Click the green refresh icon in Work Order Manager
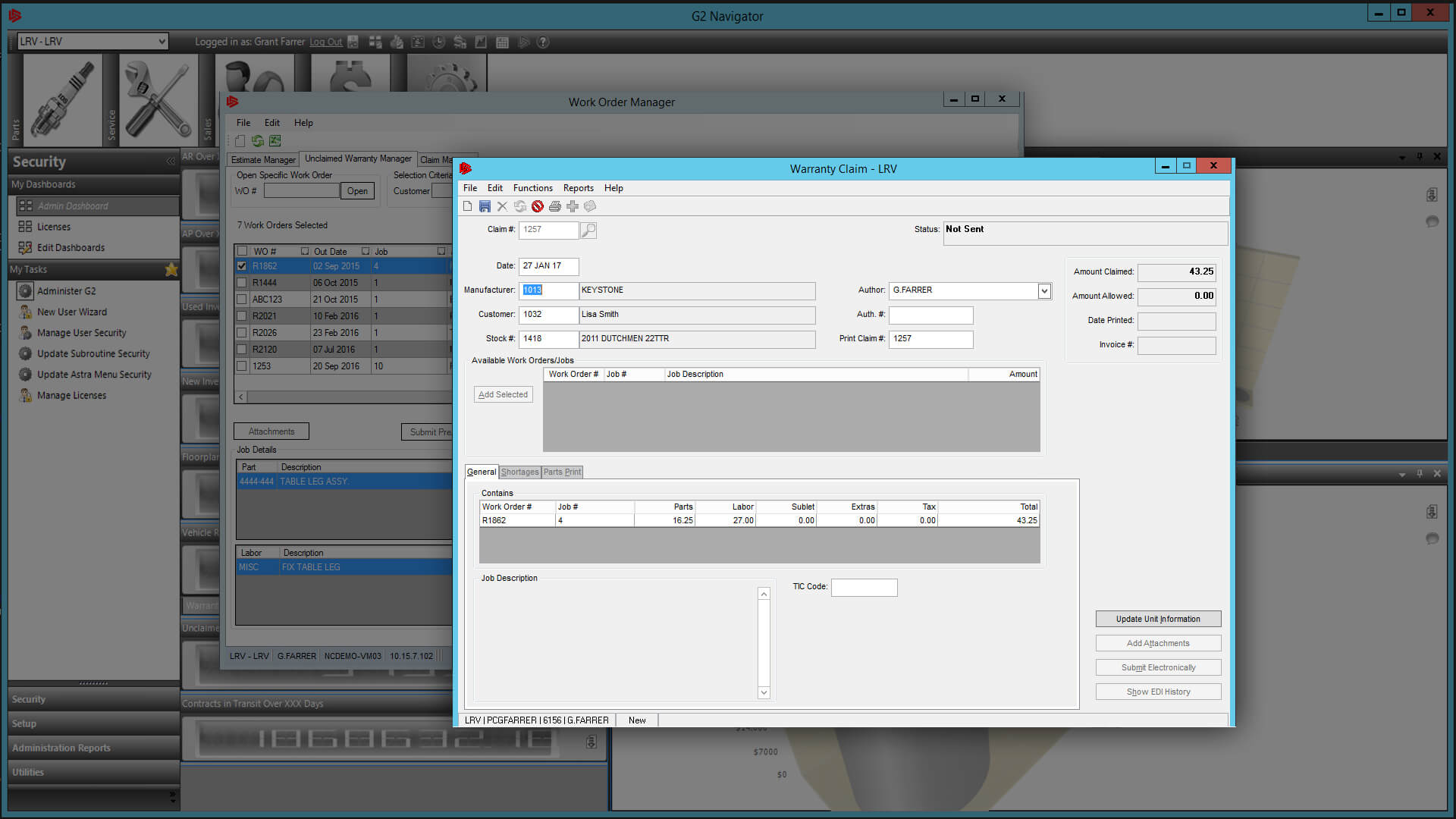The height and width of the screenshot is (819, 1456). (x=258, y=141)
